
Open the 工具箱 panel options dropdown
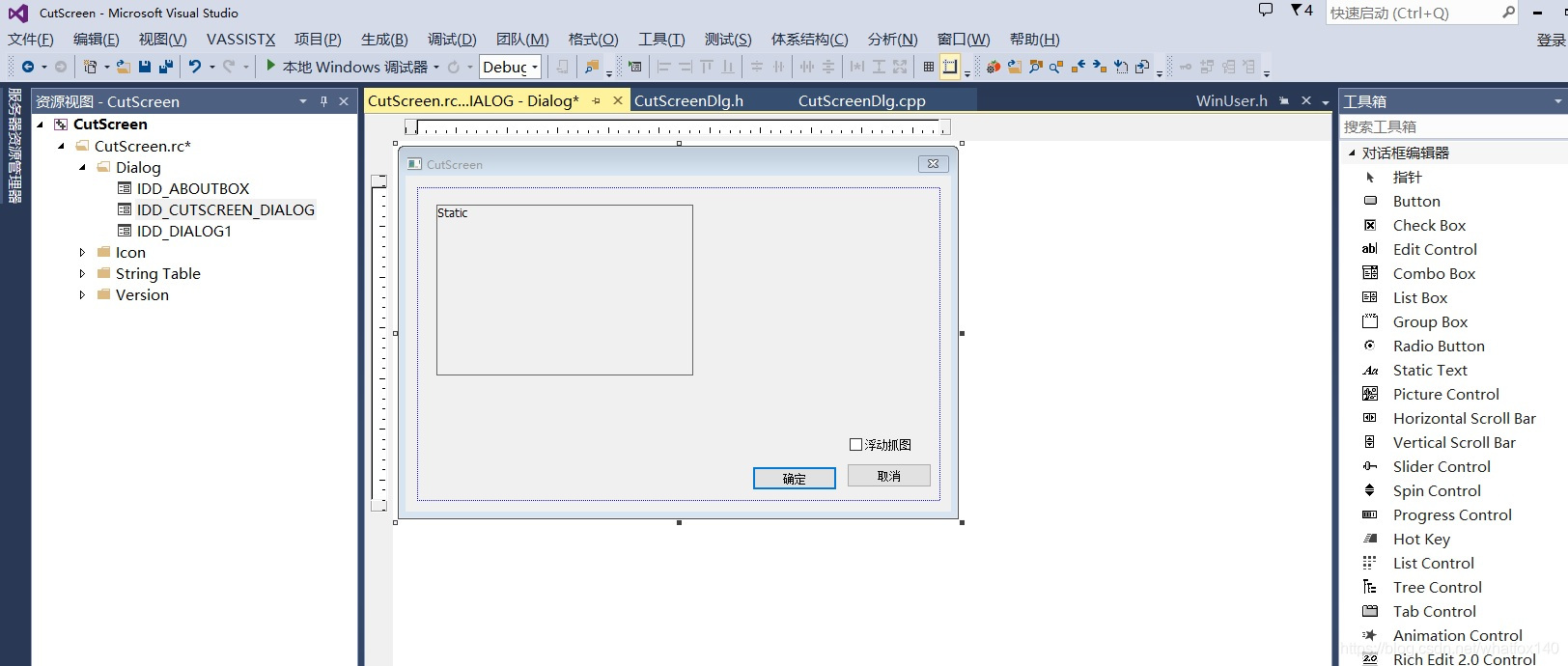tap(1557, 101)
